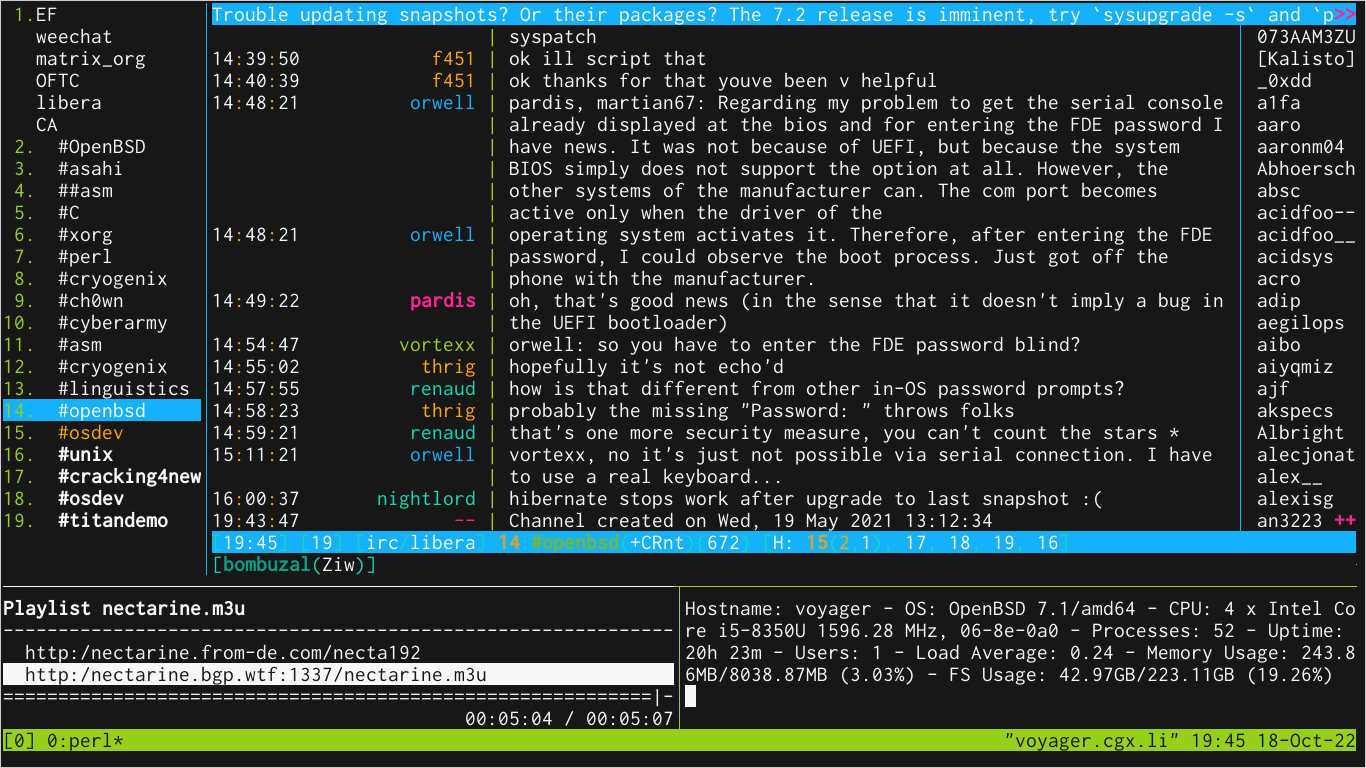Select the OFTC server buffer
The height and width of the screenshot is (768, 1366).
coord(58,81)
